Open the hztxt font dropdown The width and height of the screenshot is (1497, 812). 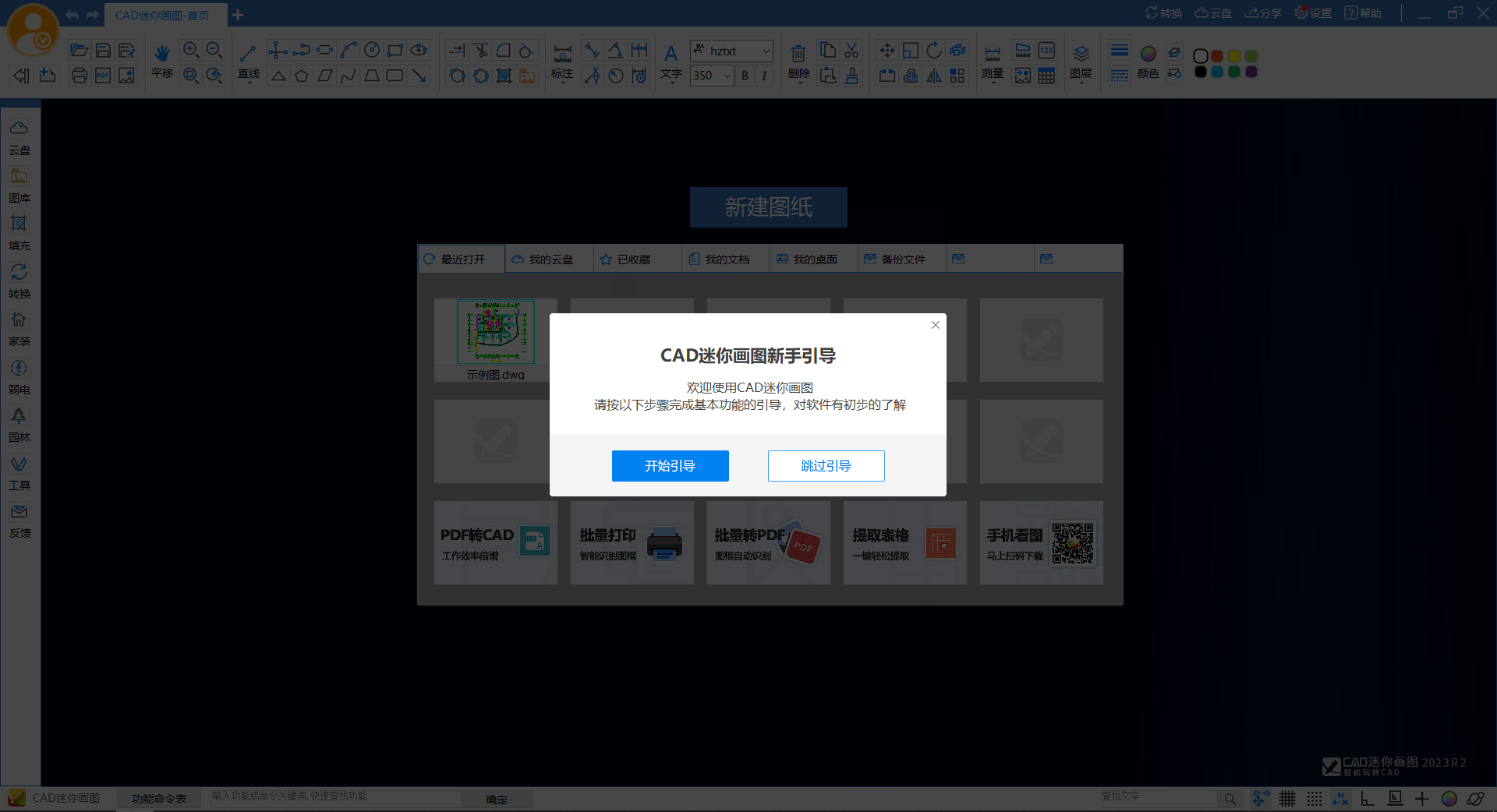pos(766,51)
